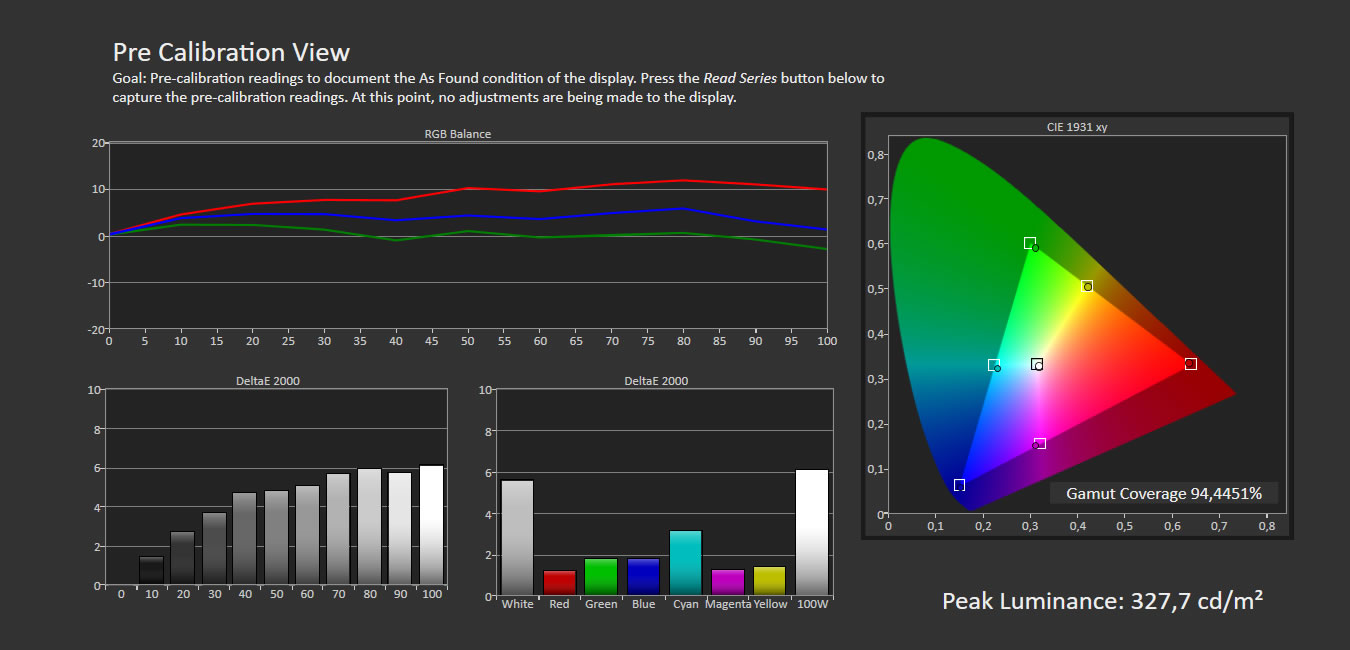Image resolution: width=1350 pixels, height=650 pixels.
Task: Select the Blue bar in DeltaE color chart
Action: tap(643, 577)
